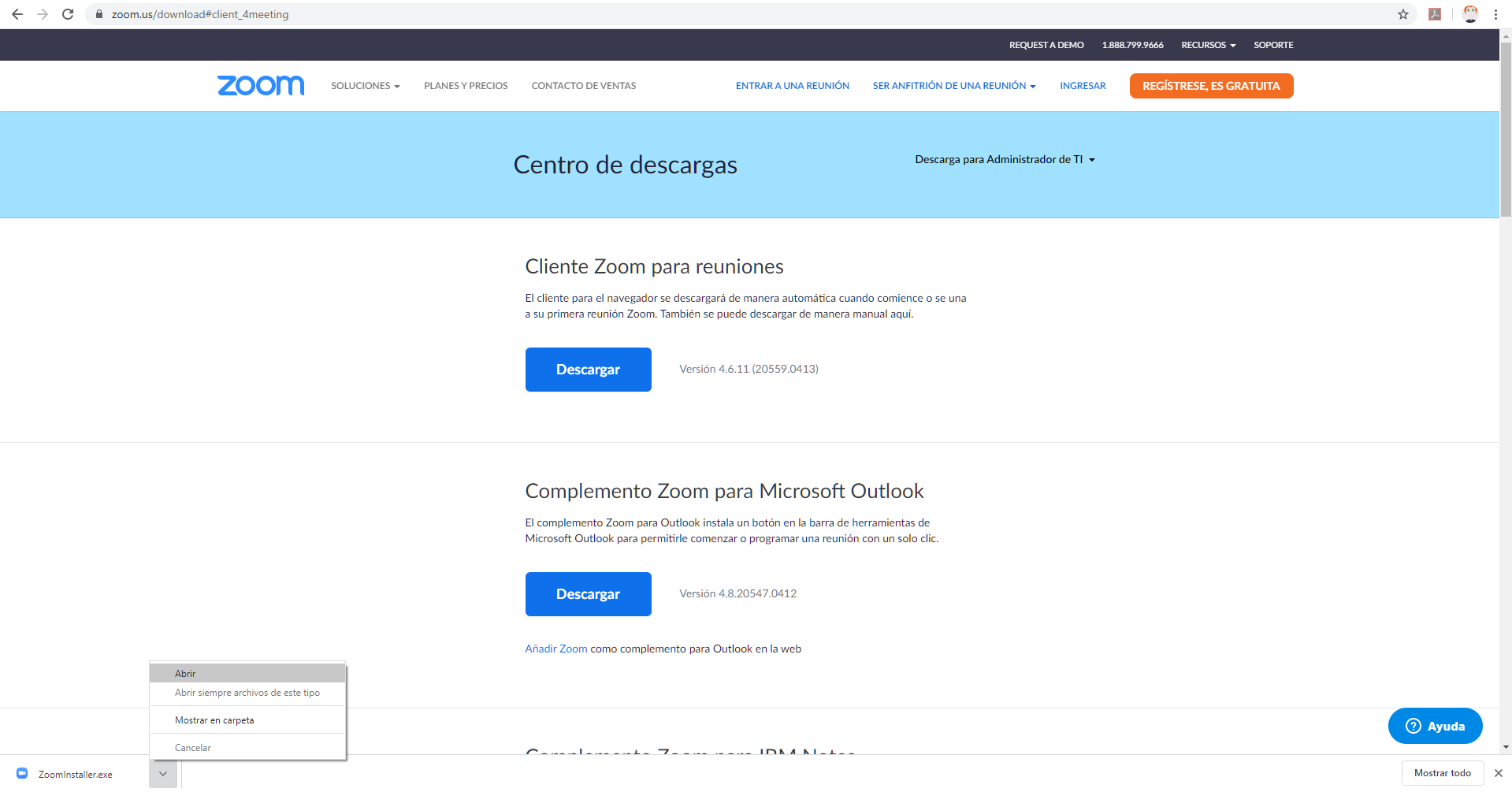Click the Versión 4.6.11 (20559.0413) text
This screenshot has width=1512, height=792.
point(749,369)
